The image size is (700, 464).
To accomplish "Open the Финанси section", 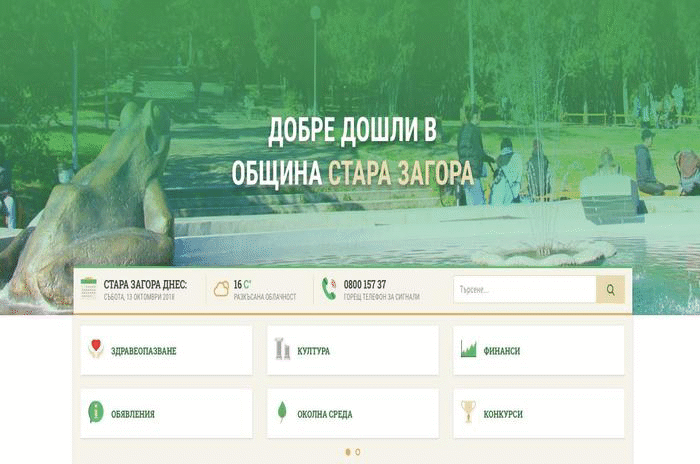I will [539, 351].
